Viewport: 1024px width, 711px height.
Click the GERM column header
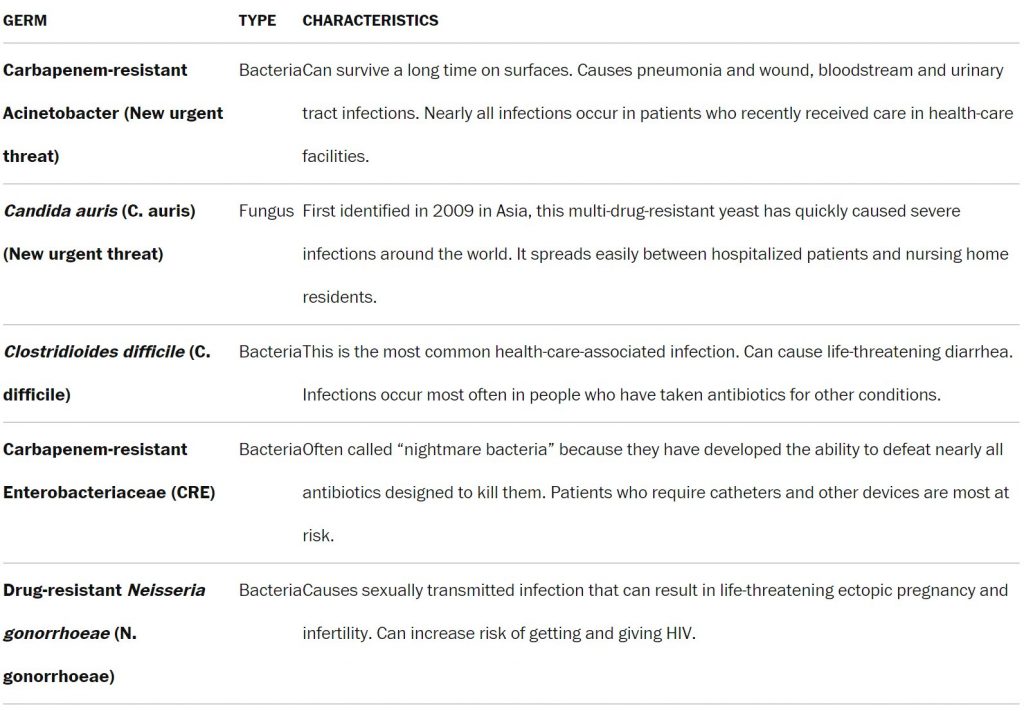tap(25, 20)
